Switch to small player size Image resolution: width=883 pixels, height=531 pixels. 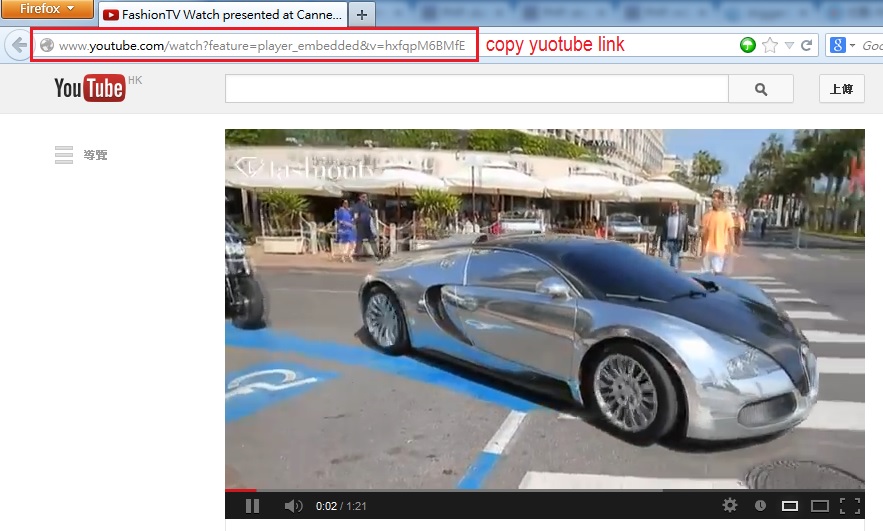[x=790, y=506]
